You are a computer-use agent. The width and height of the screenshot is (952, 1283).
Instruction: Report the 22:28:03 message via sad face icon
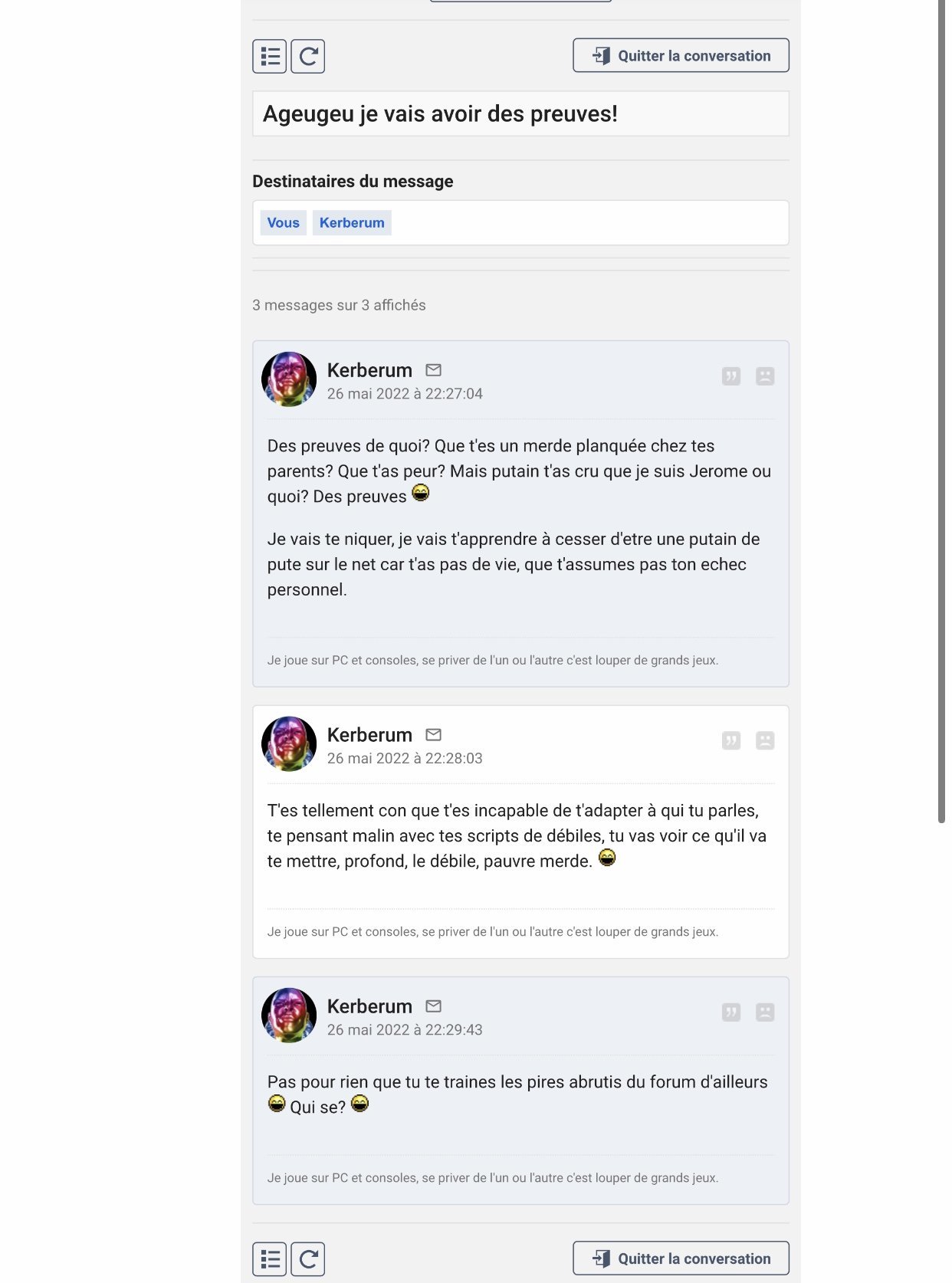[x=765, y=740]
